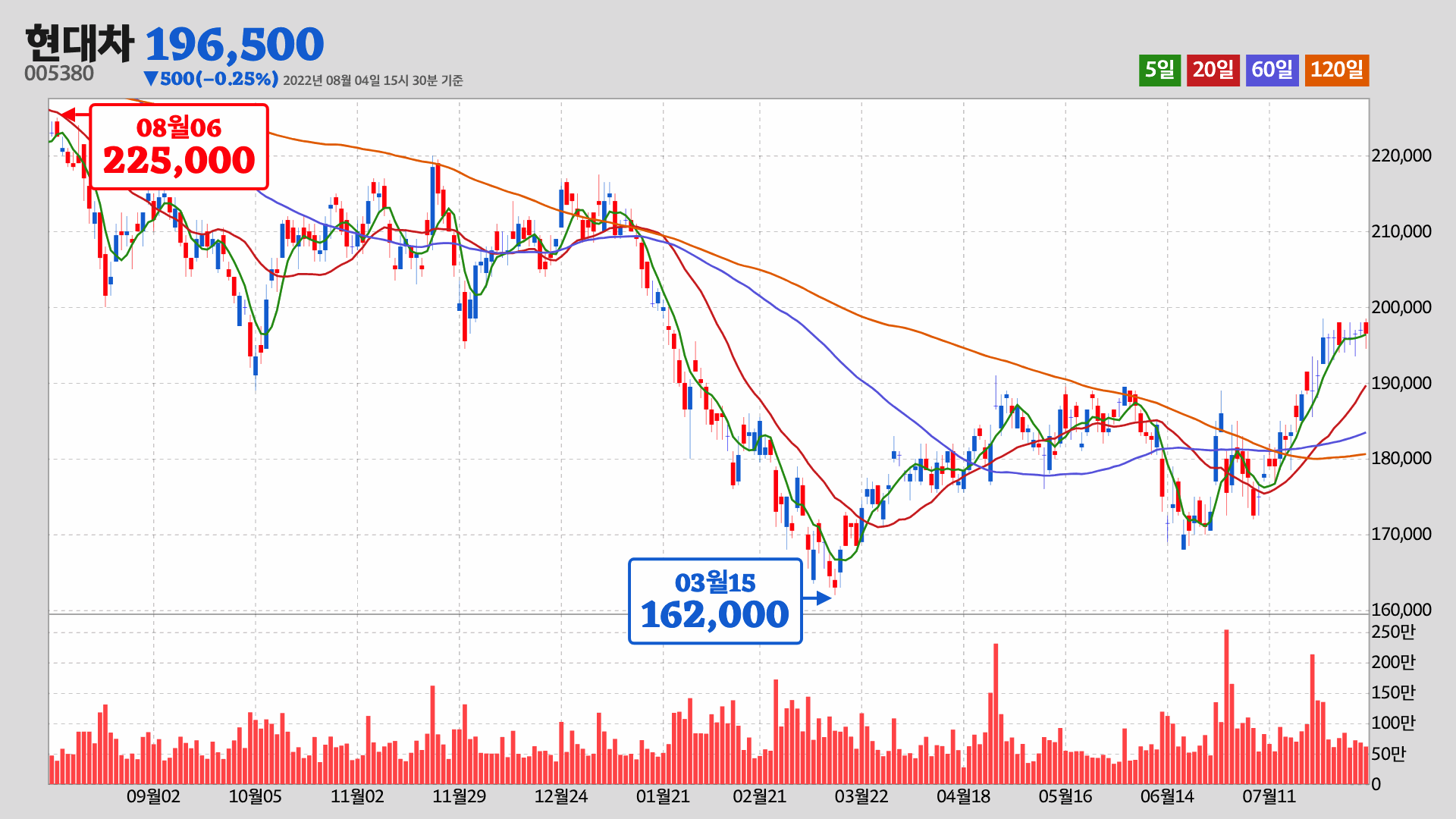1456x819 pixels.
Task: Click the 150만 volume axis label
Action: click(1393, 692)
